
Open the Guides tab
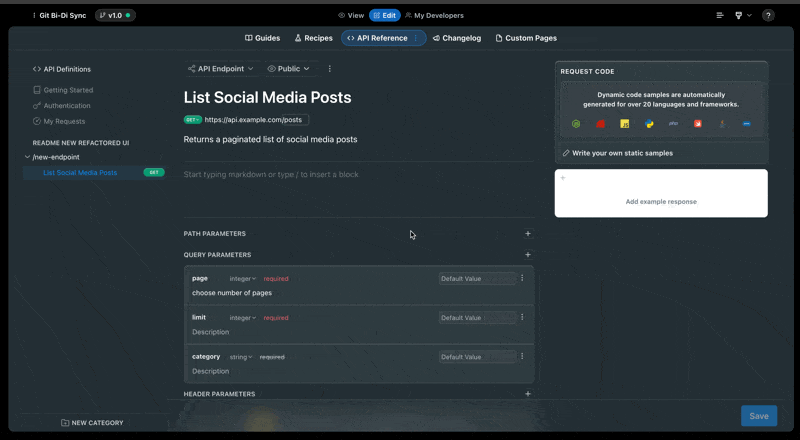point(262,38)
